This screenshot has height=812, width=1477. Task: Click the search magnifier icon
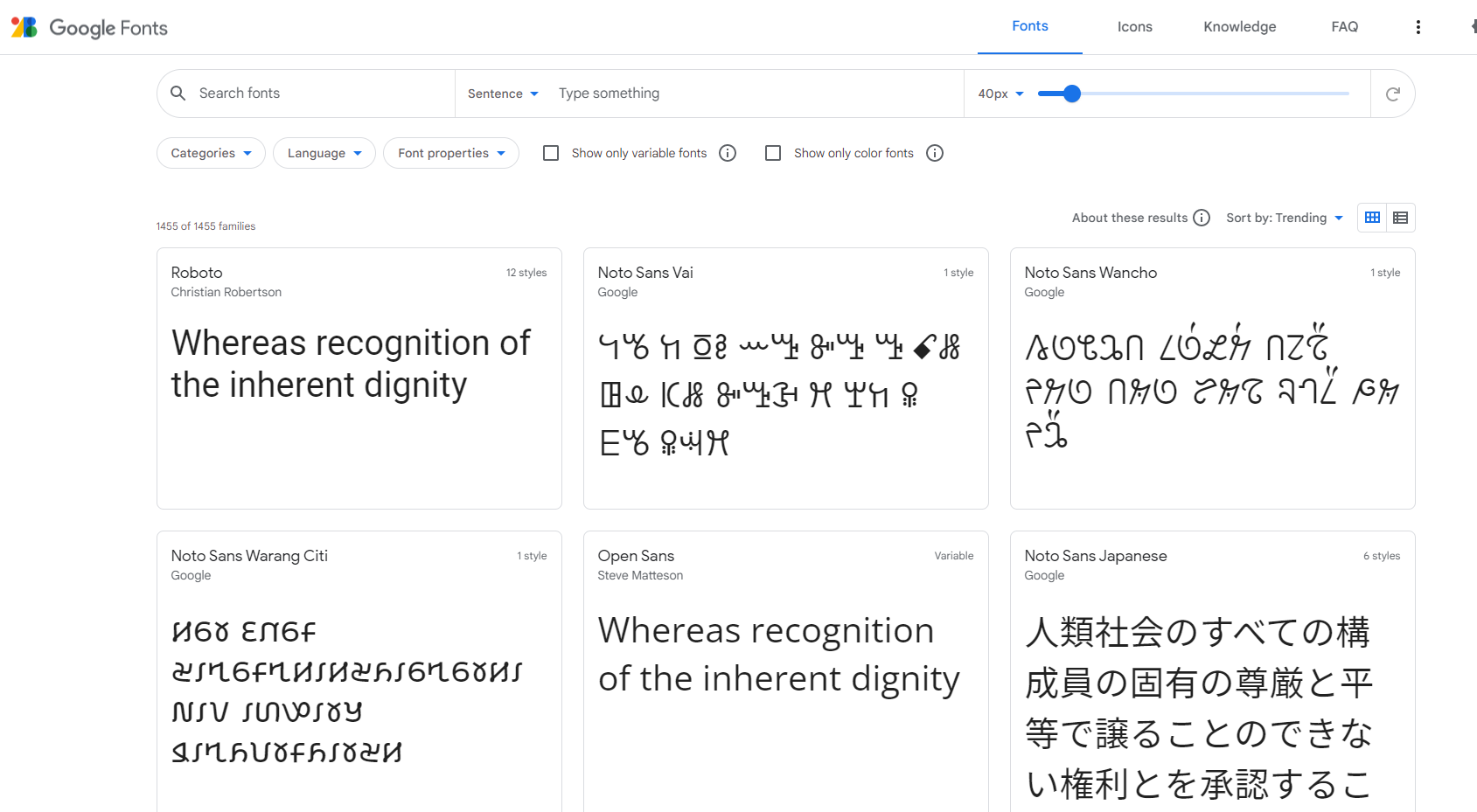click(x=178, y=94)
